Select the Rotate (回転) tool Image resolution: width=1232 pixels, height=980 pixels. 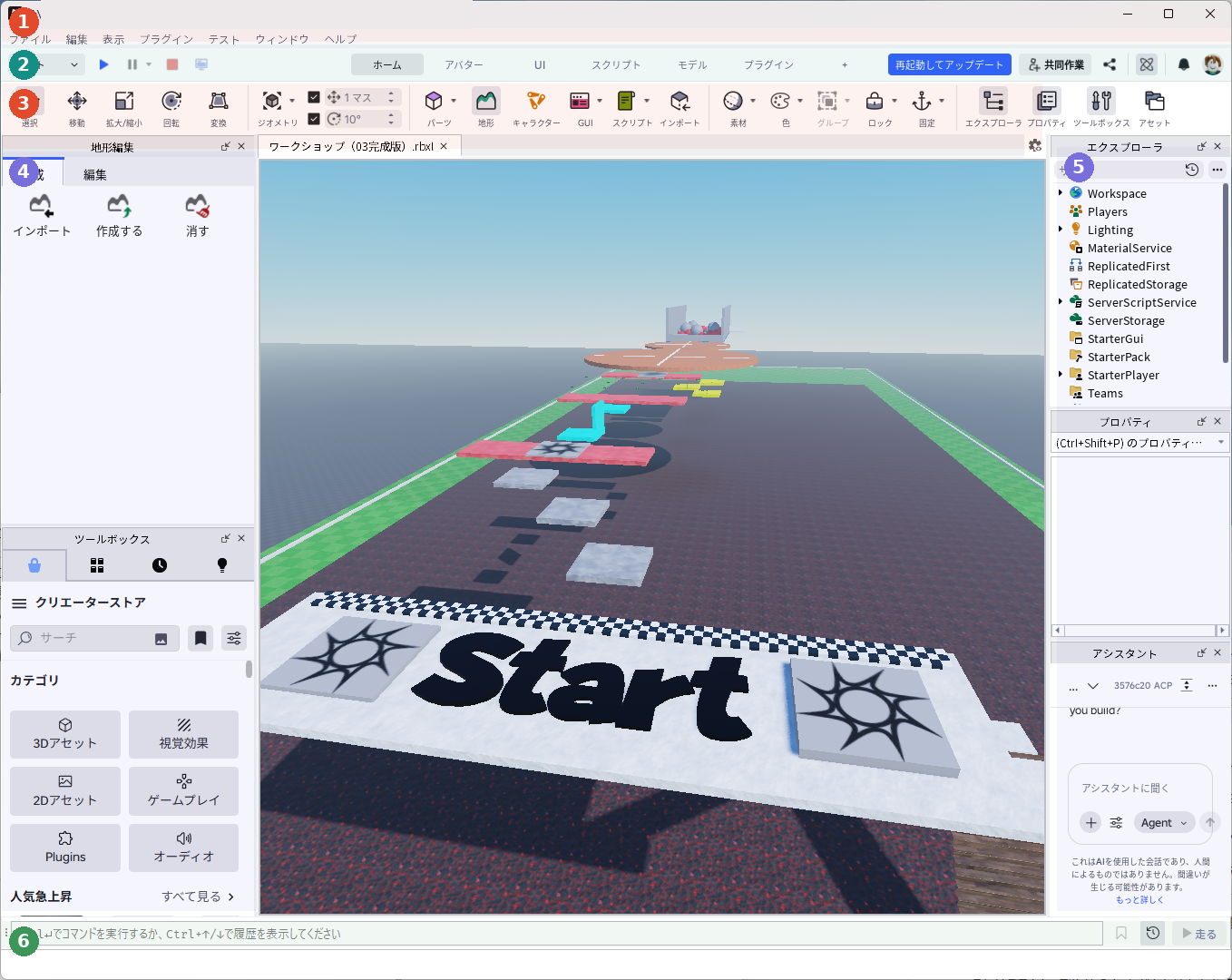(x=171, y=108)
